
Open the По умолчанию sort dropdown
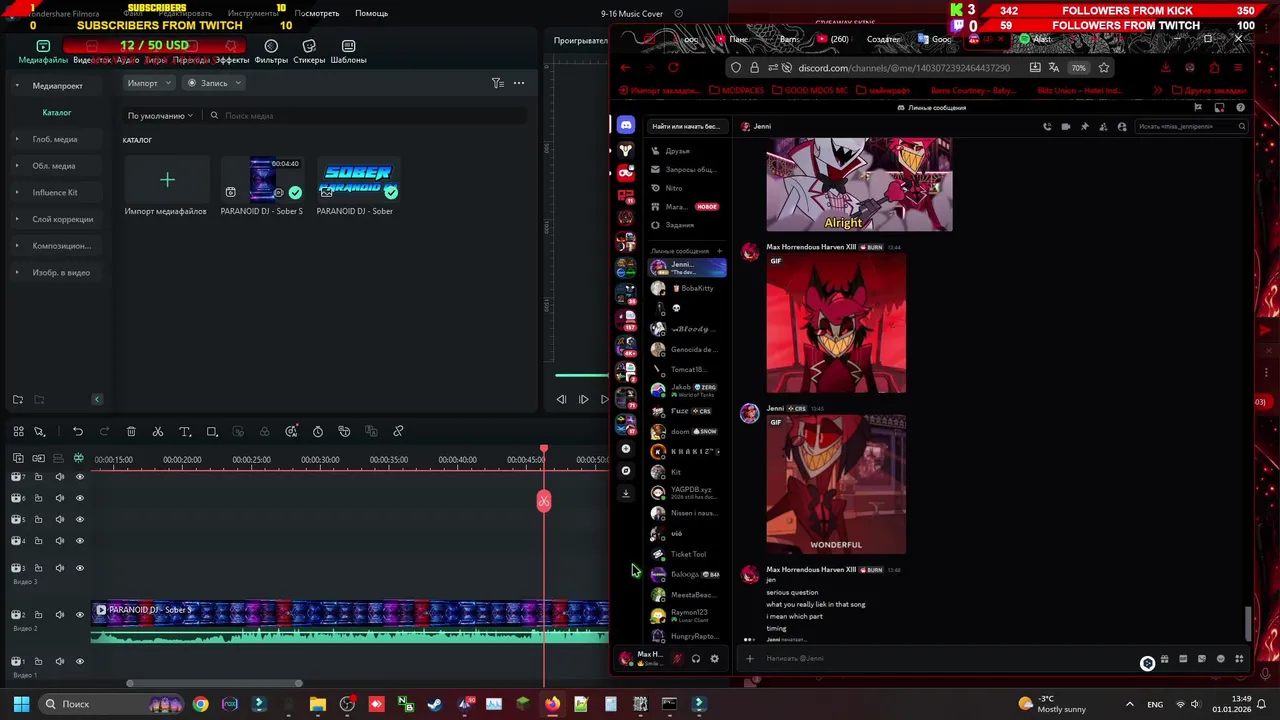pos(160,116)
